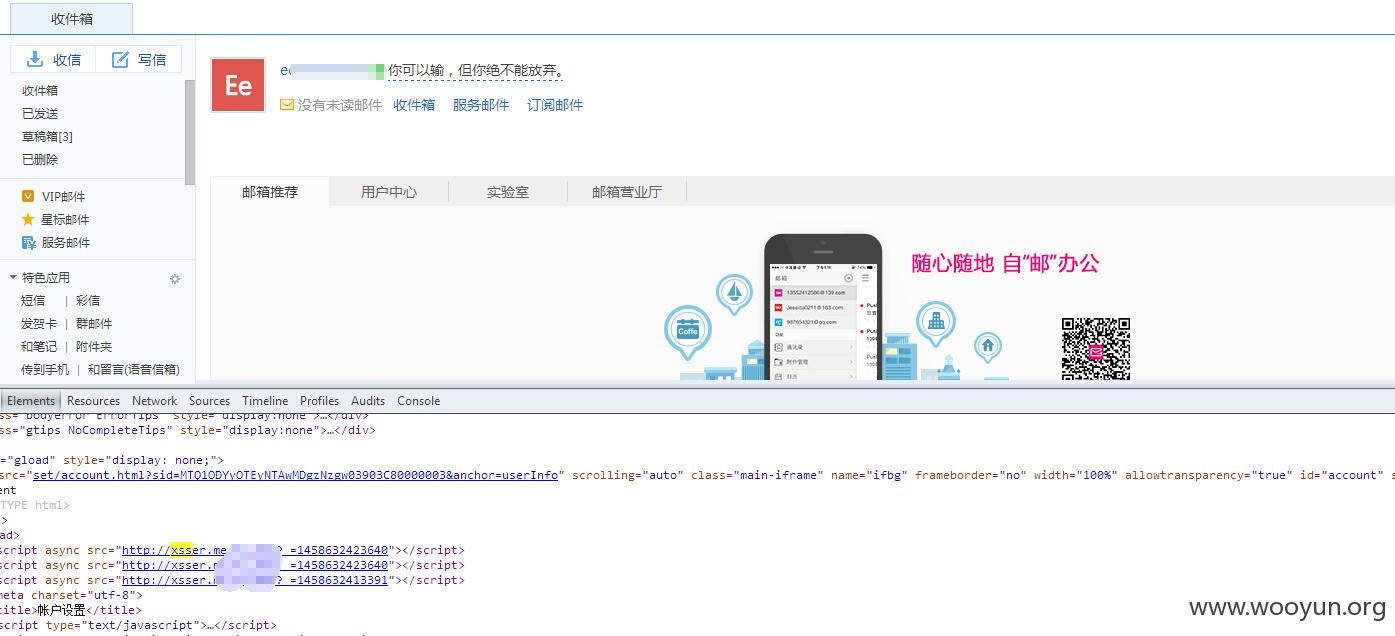Viewport: 1395px width, 636px height.
Task: Click the QR code image
Action: pyautogui.click(x=1095, y=348)
